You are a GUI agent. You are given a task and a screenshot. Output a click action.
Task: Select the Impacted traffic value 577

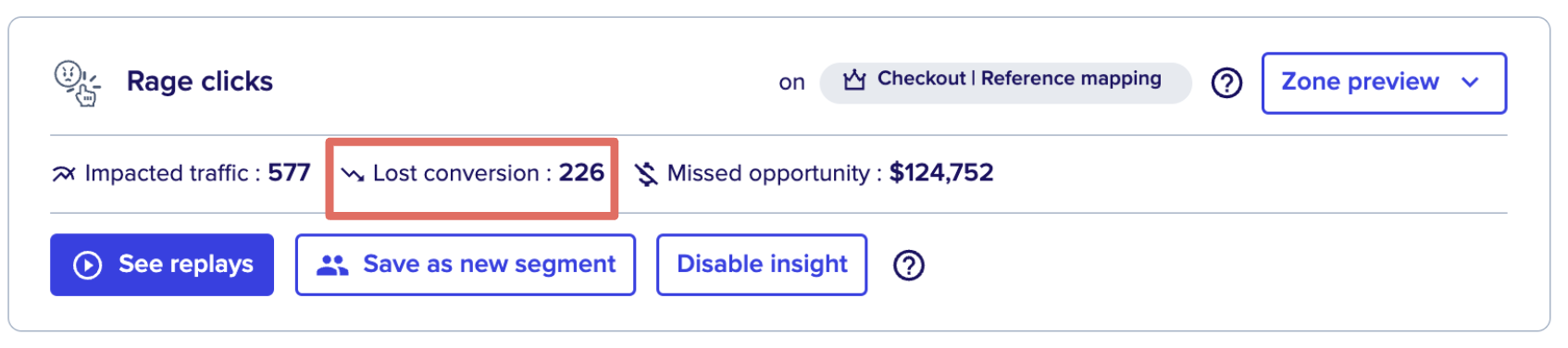pos(289,173)
